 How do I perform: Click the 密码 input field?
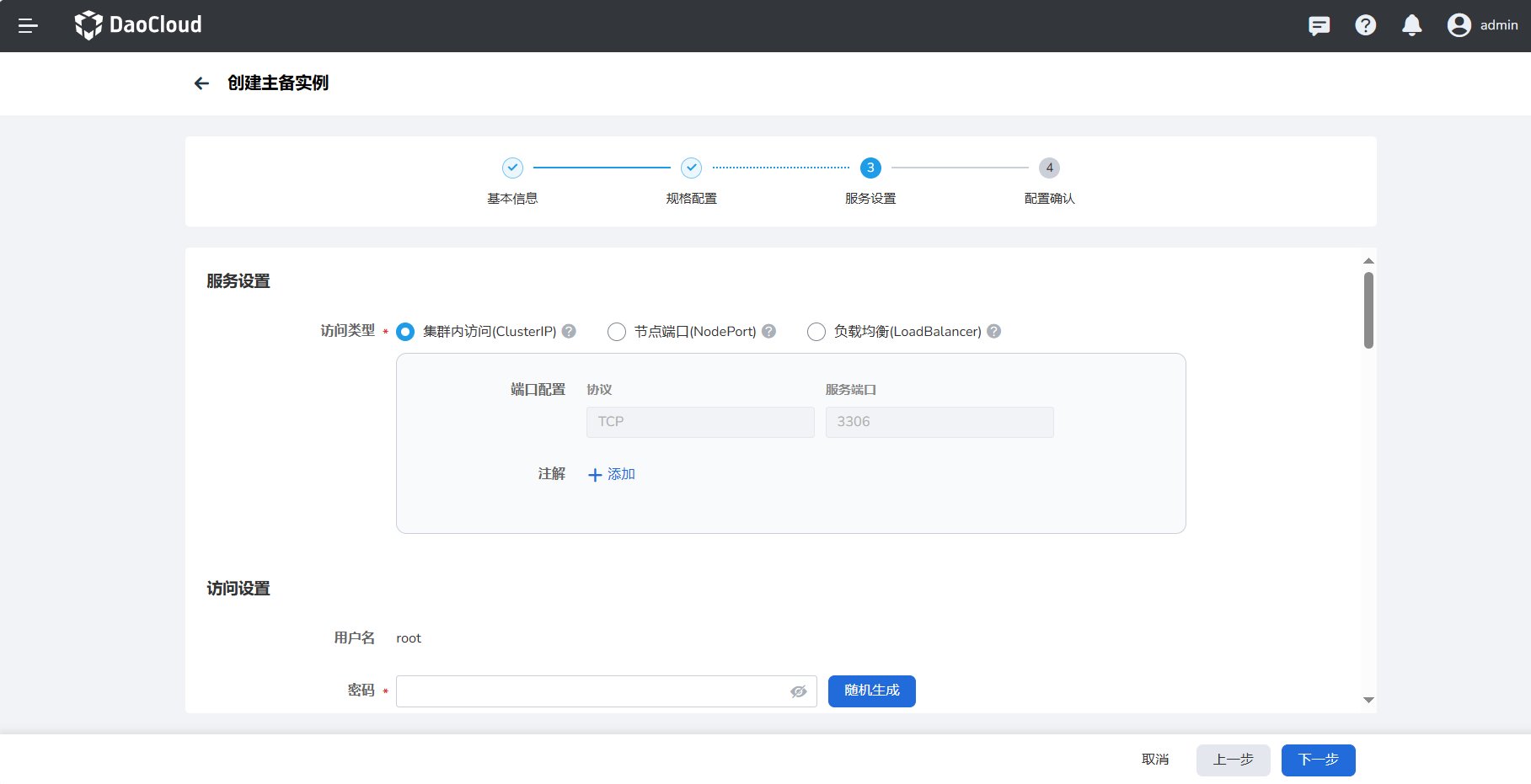tap(590, 691)
